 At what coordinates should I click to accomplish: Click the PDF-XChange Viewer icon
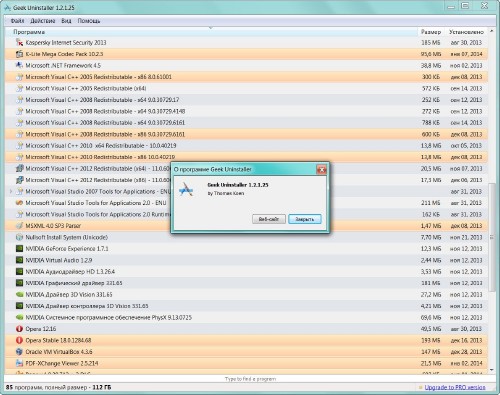pyautogui.click(x=19, y=363)
